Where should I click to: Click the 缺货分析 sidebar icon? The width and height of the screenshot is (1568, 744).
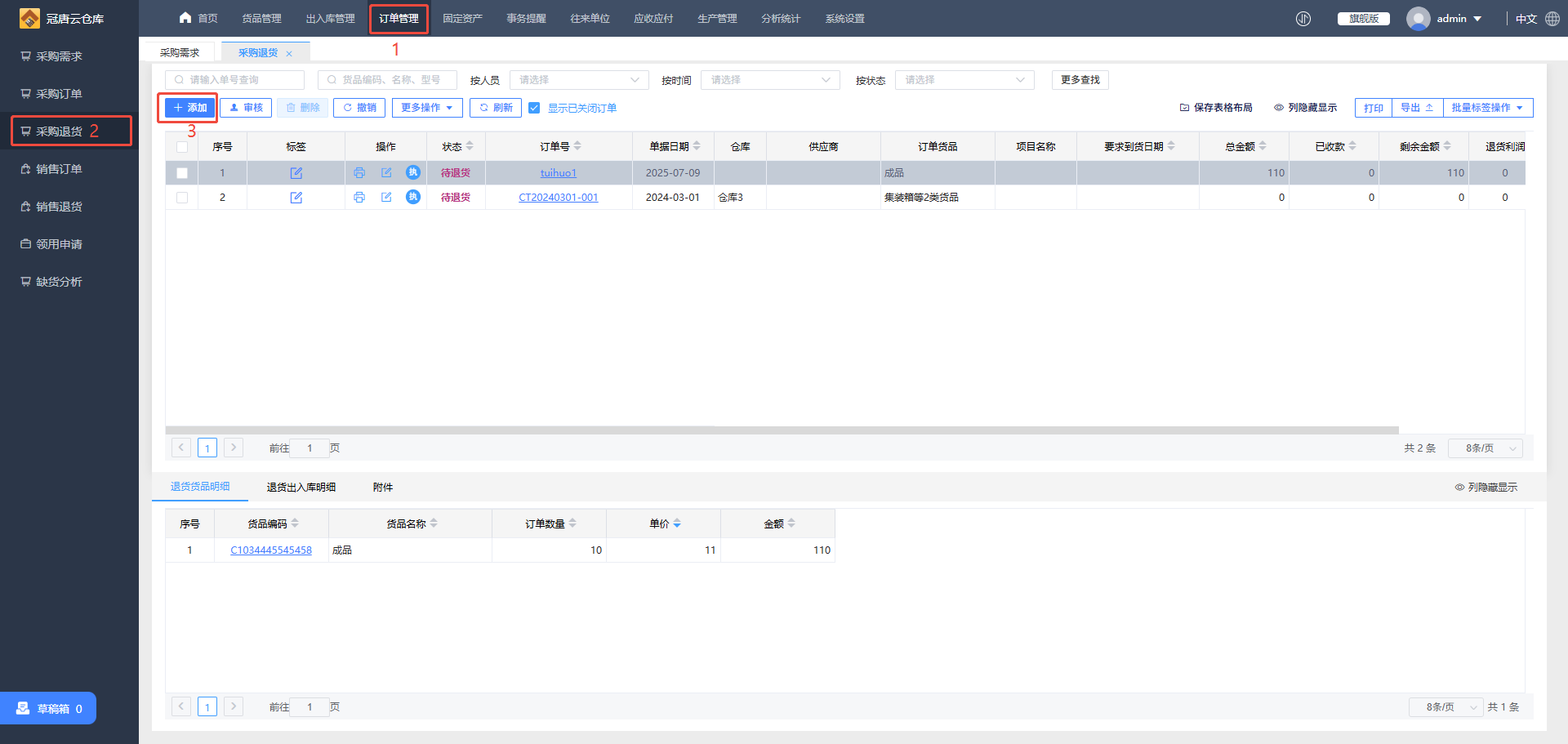[x=26, y=282]
